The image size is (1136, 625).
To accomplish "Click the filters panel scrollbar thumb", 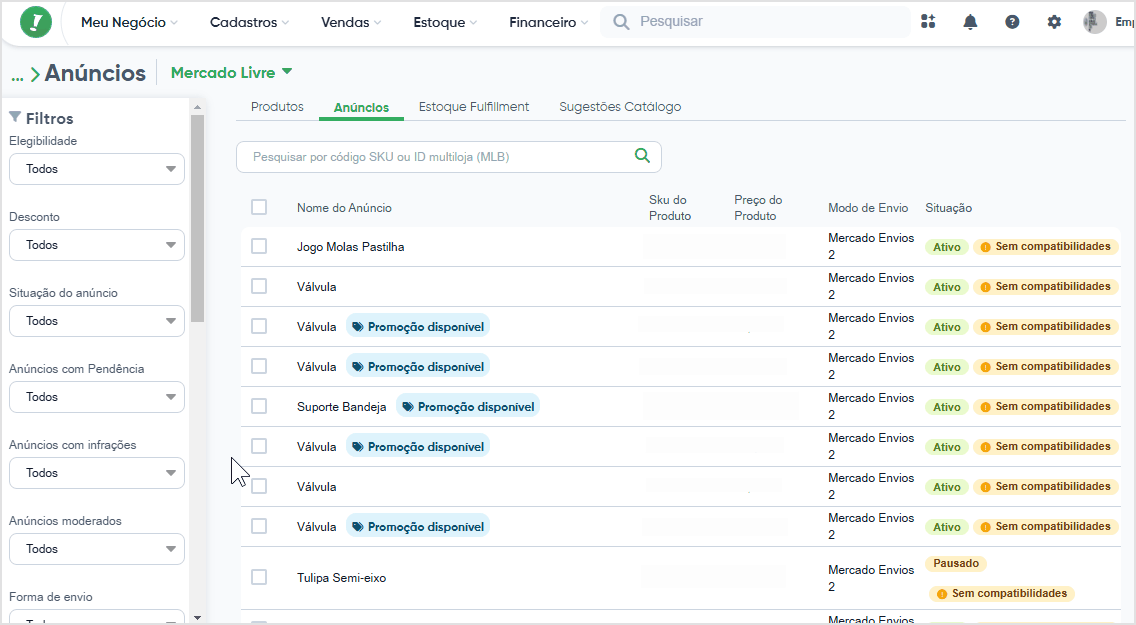I will coord(197,218).
